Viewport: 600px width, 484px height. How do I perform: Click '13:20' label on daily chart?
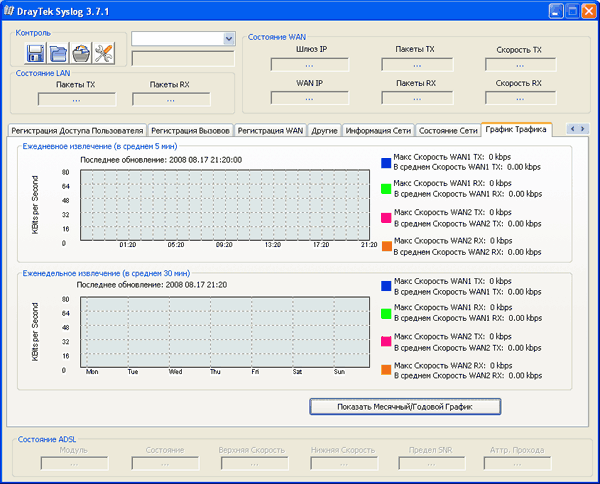pyautogui.click(x=272, y=244)
